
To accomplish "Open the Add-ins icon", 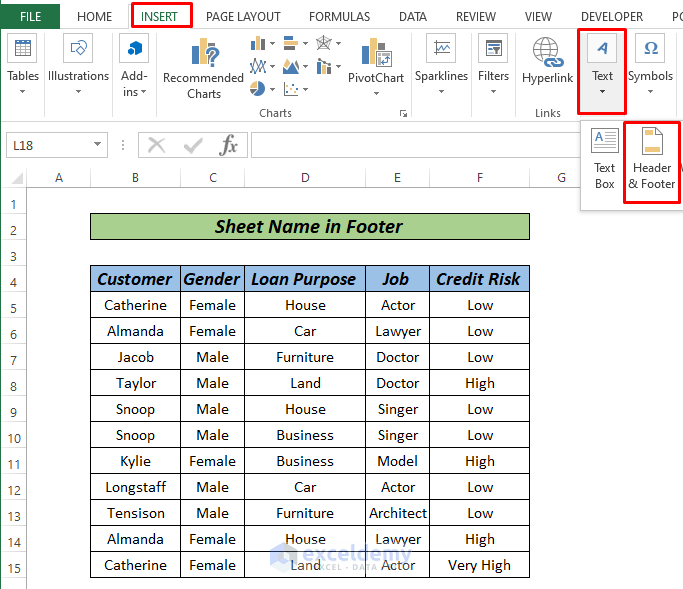I will [134, 48].
